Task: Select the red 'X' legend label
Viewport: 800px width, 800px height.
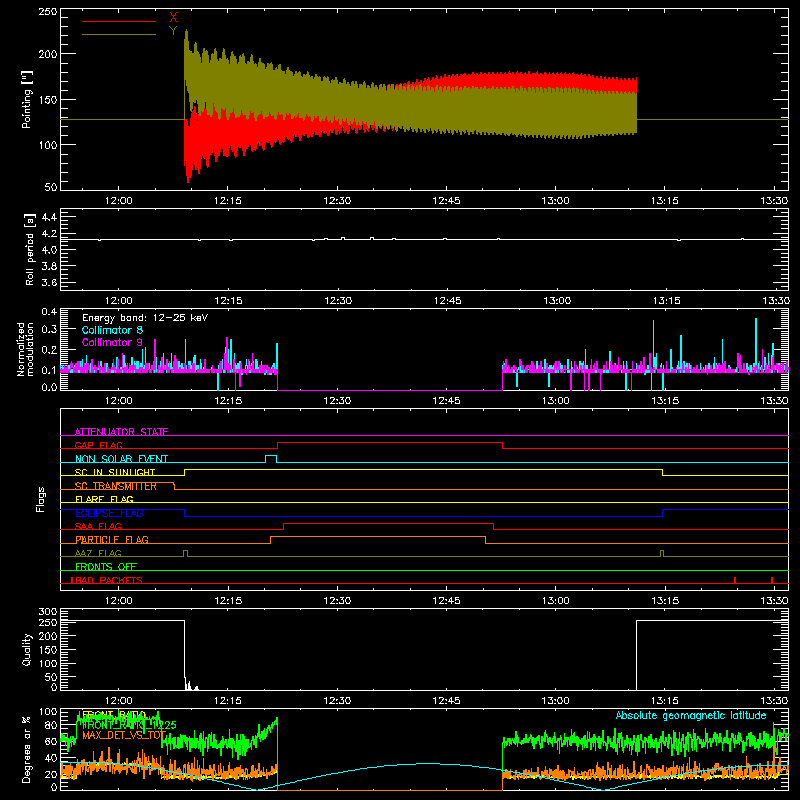Action: [173, 18]
